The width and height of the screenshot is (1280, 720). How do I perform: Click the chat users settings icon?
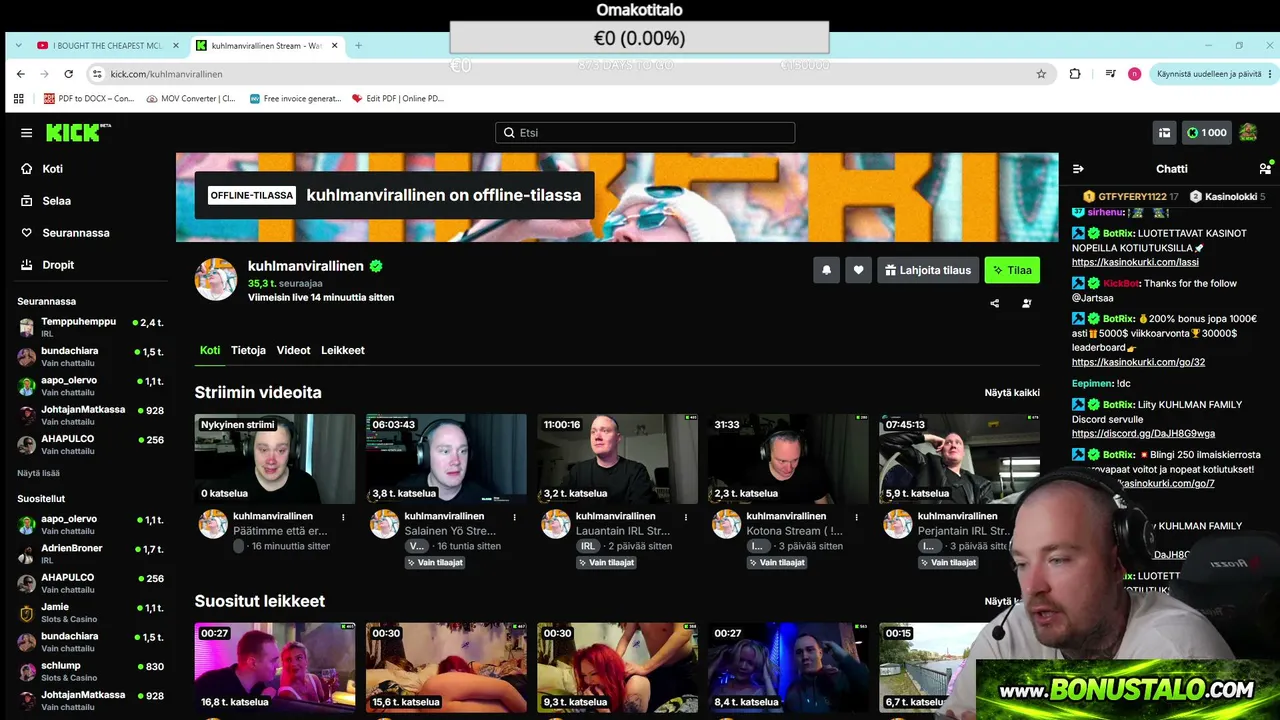[x=1265, y=169]
